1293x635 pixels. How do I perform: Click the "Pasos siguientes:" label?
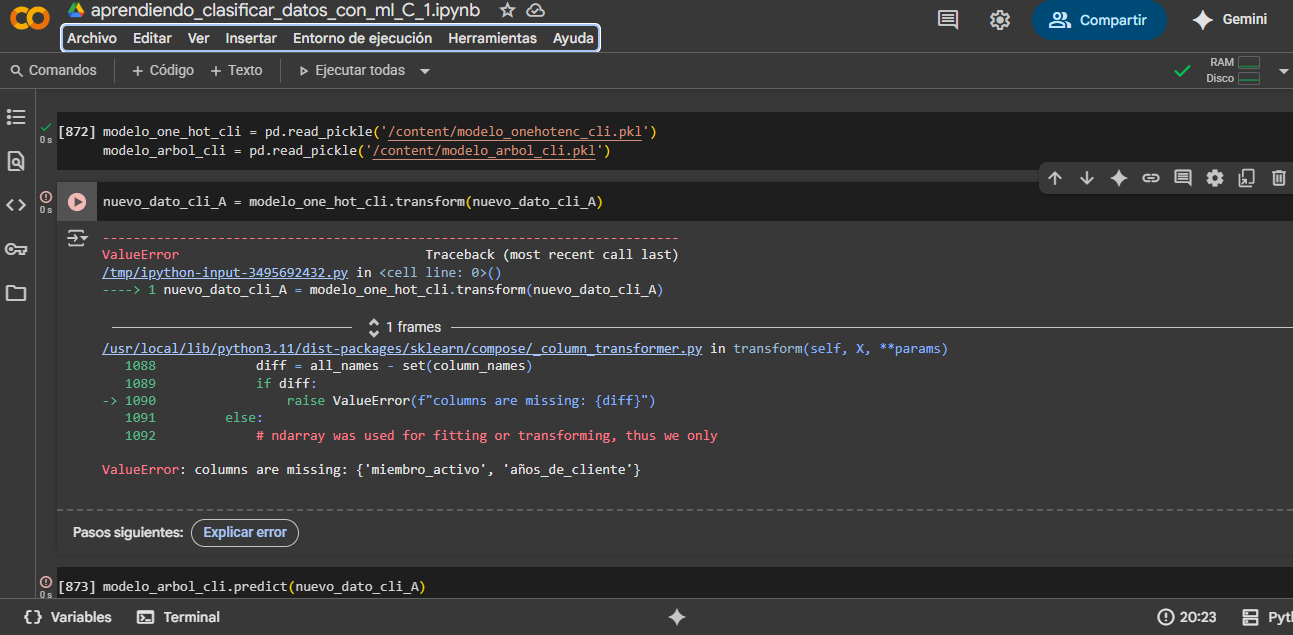click(x=128, y=533)
